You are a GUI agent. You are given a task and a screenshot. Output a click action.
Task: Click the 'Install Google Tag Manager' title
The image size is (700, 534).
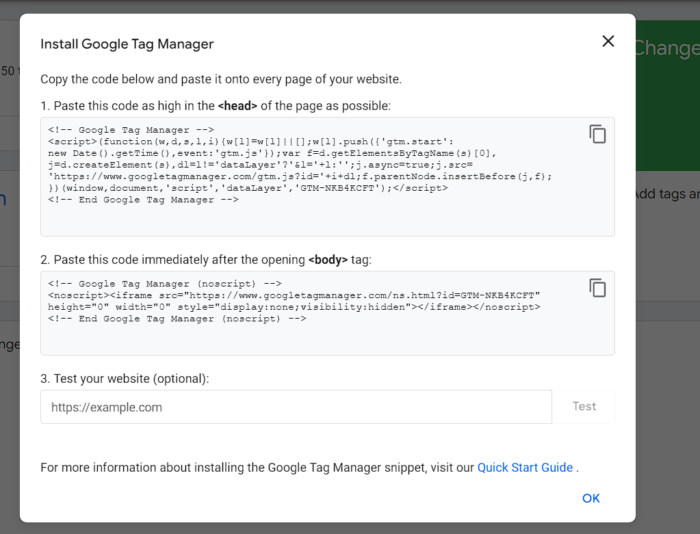(x=127, y=44)
